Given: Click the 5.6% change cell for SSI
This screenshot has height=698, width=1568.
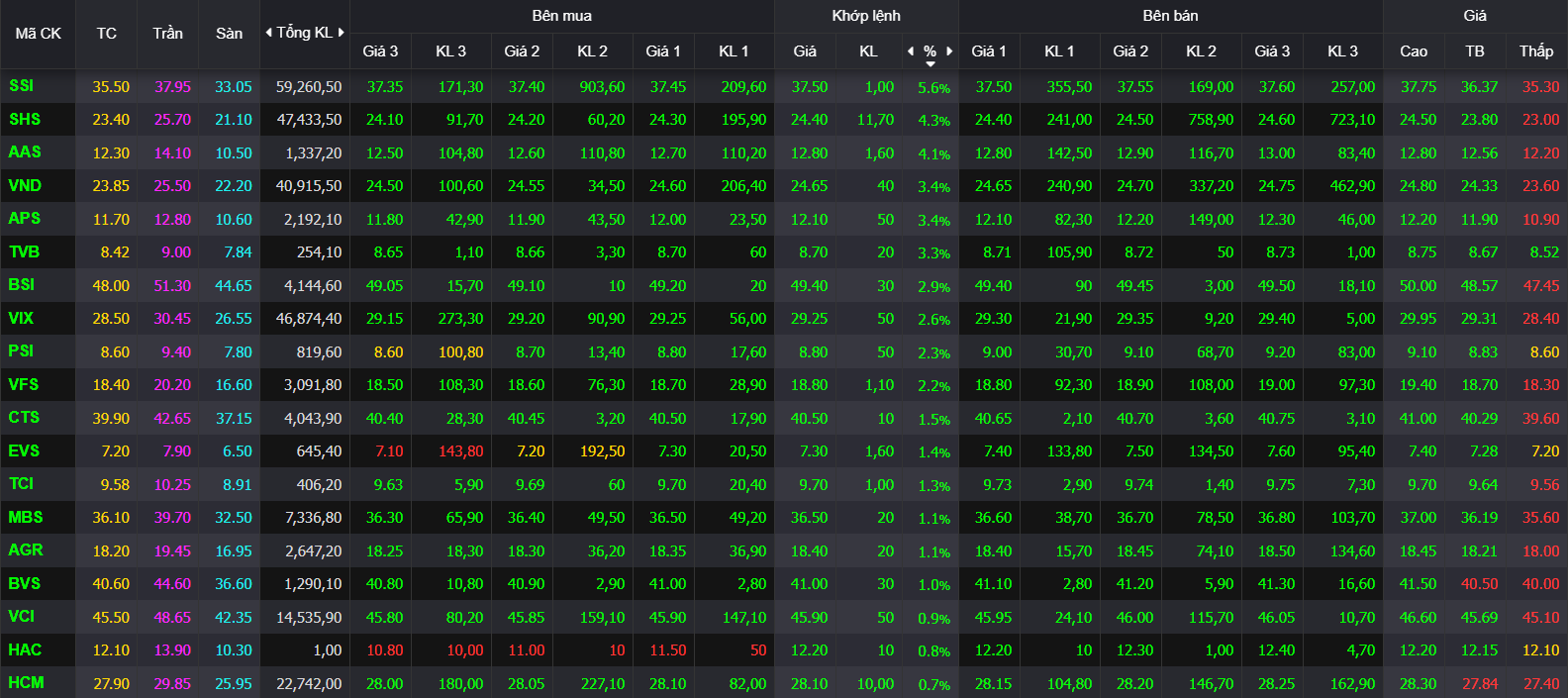Looking at the screenshot, I should click(x=933, y=88).
